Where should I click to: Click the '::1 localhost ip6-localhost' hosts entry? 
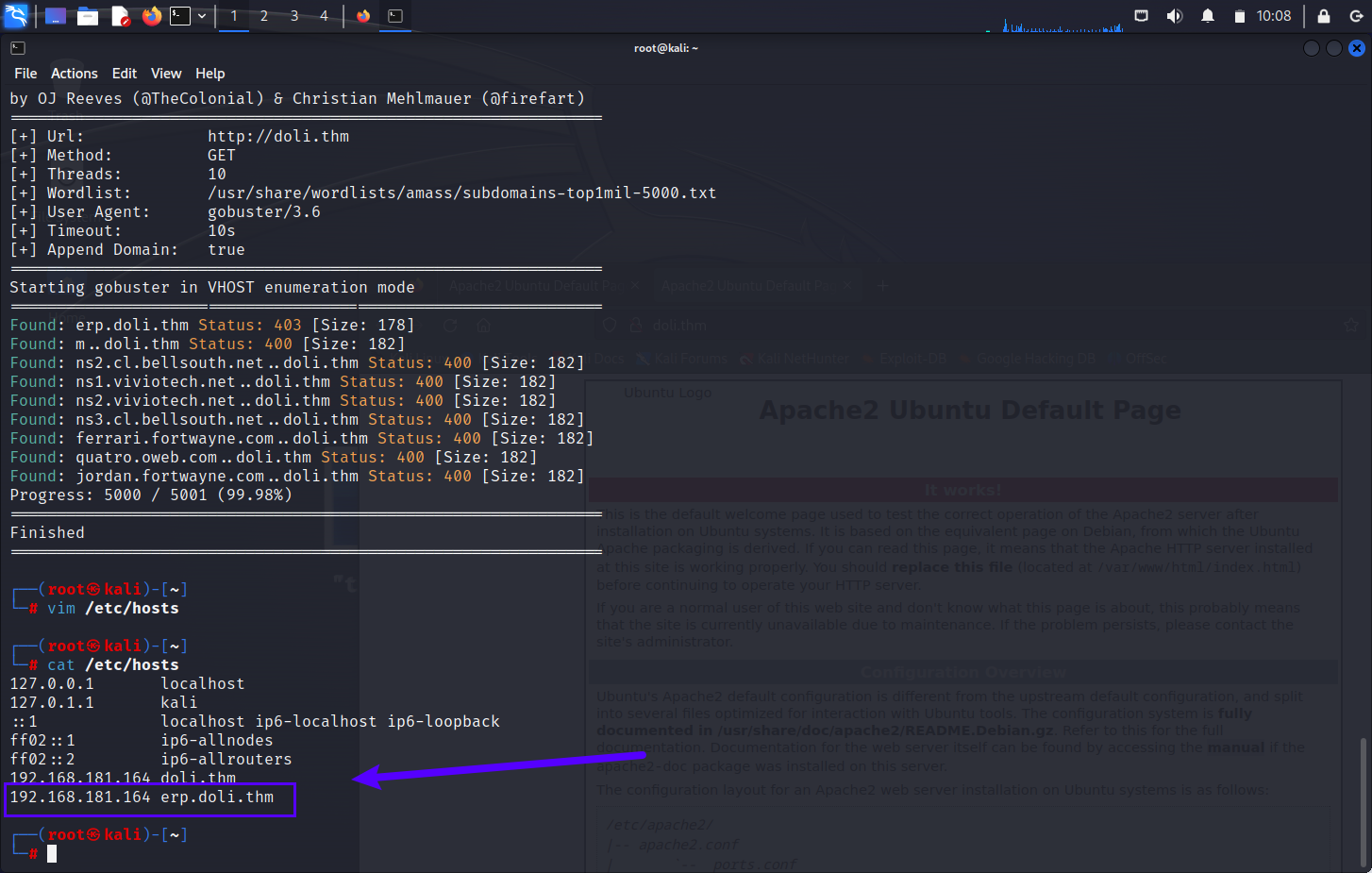(x=255, y=721)
